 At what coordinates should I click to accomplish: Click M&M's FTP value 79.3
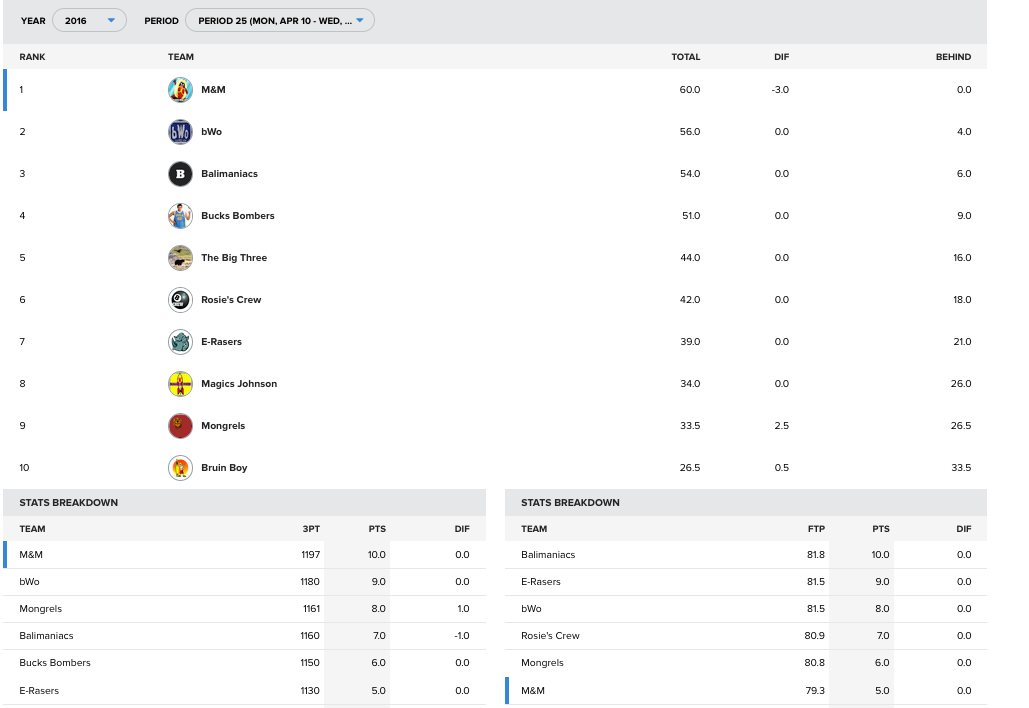click(815, 691)
